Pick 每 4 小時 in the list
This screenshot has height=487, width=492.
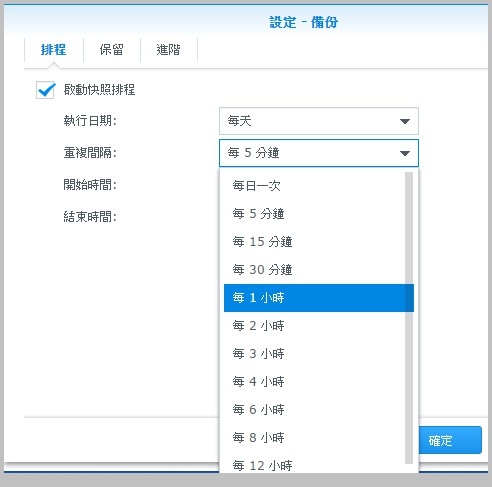tap(319, 382)
